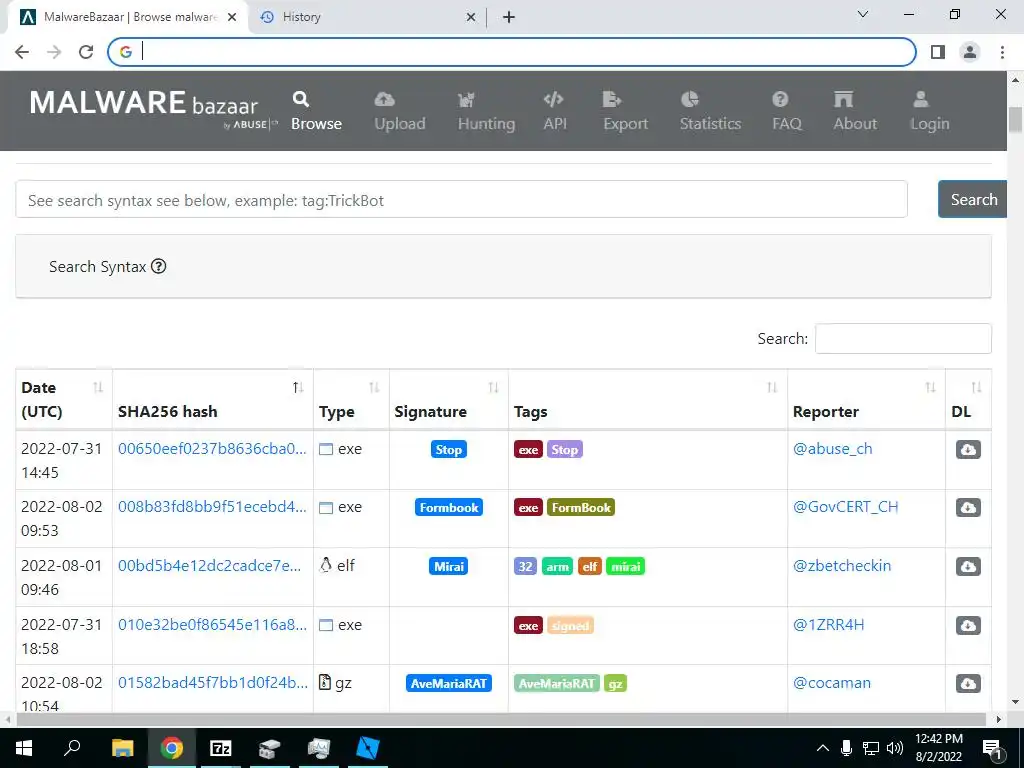This screenshot has height=768, width=1024.
Task: Click the olive FormBook tag
Action: (x=581, y=507)
